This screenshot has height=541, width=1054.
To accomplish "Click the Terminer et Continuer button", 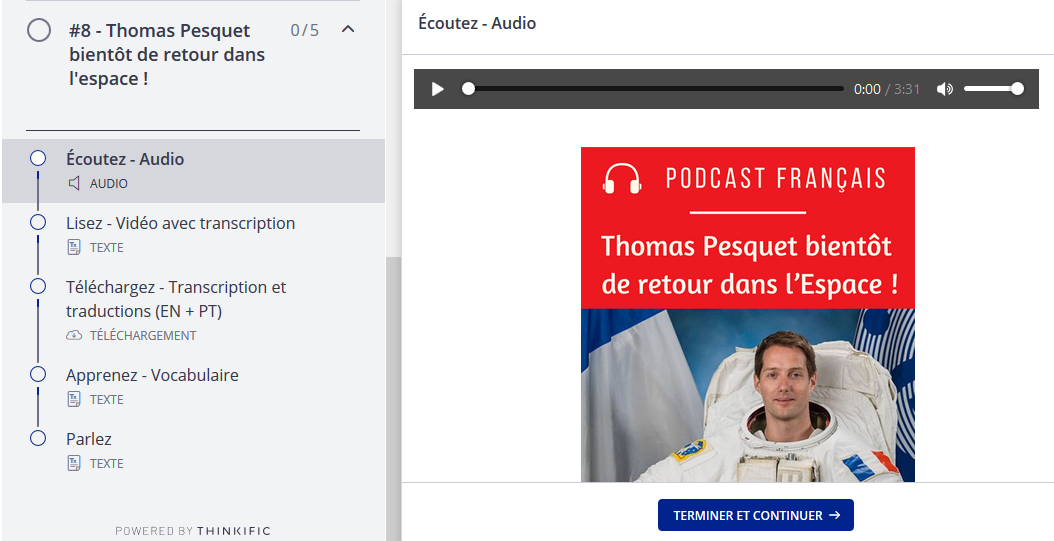I will coord(755,515).
